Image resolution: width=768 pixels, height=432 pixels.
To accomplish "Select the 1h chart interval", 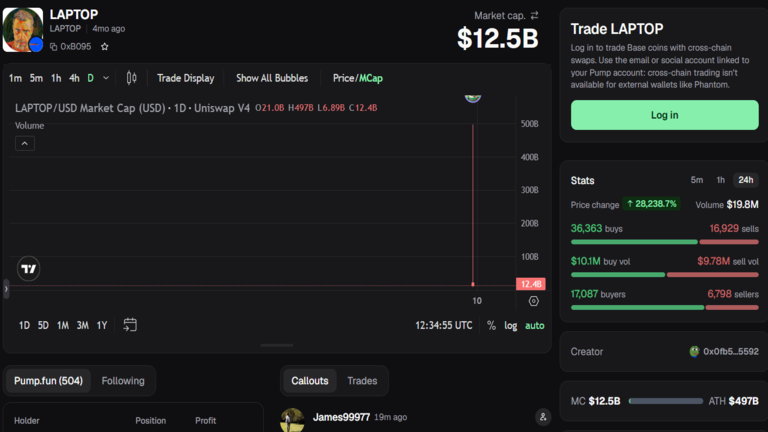I will (56, 78).
